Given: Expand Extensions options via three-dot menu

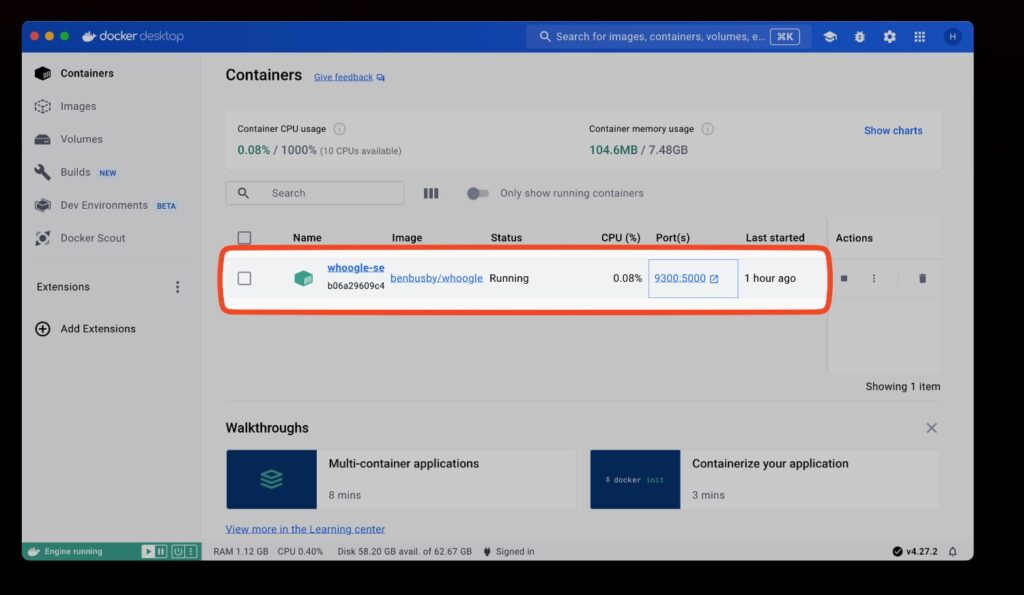Looking at the screenshot, I should pos(177,286).
